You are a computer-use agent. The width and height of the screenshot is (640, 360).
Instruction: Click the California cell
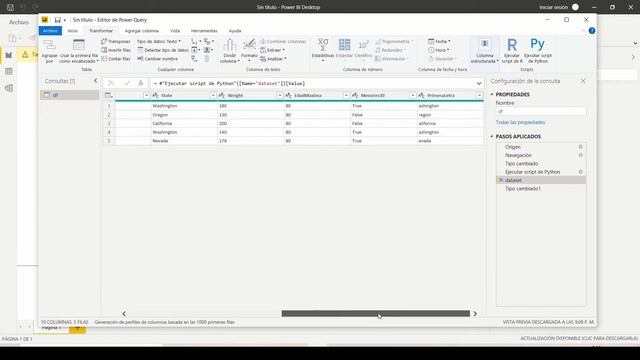[x=184, y=123]
